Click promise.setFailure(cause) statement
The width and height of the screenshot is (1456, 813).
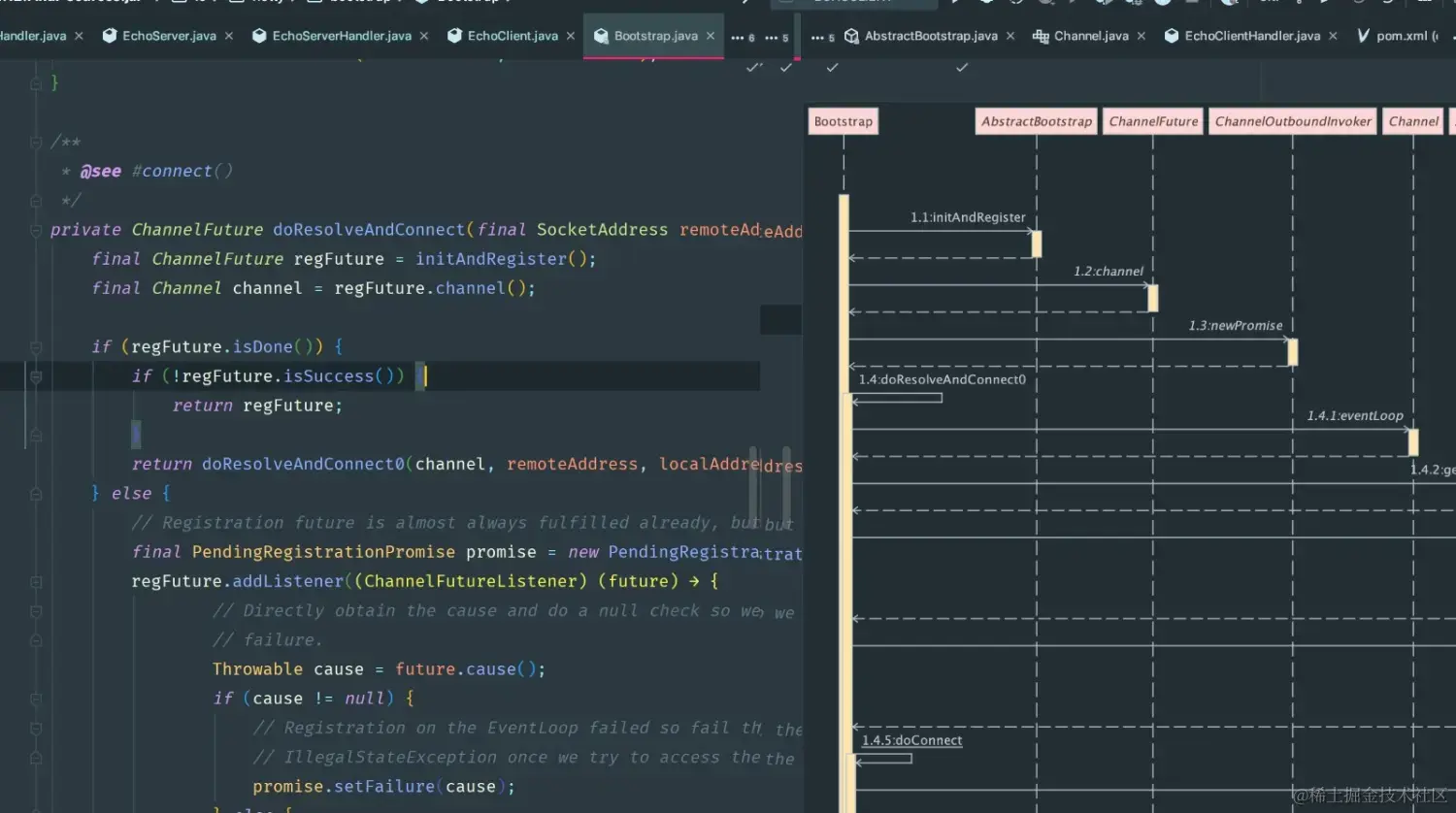click(x=383, y=787)
